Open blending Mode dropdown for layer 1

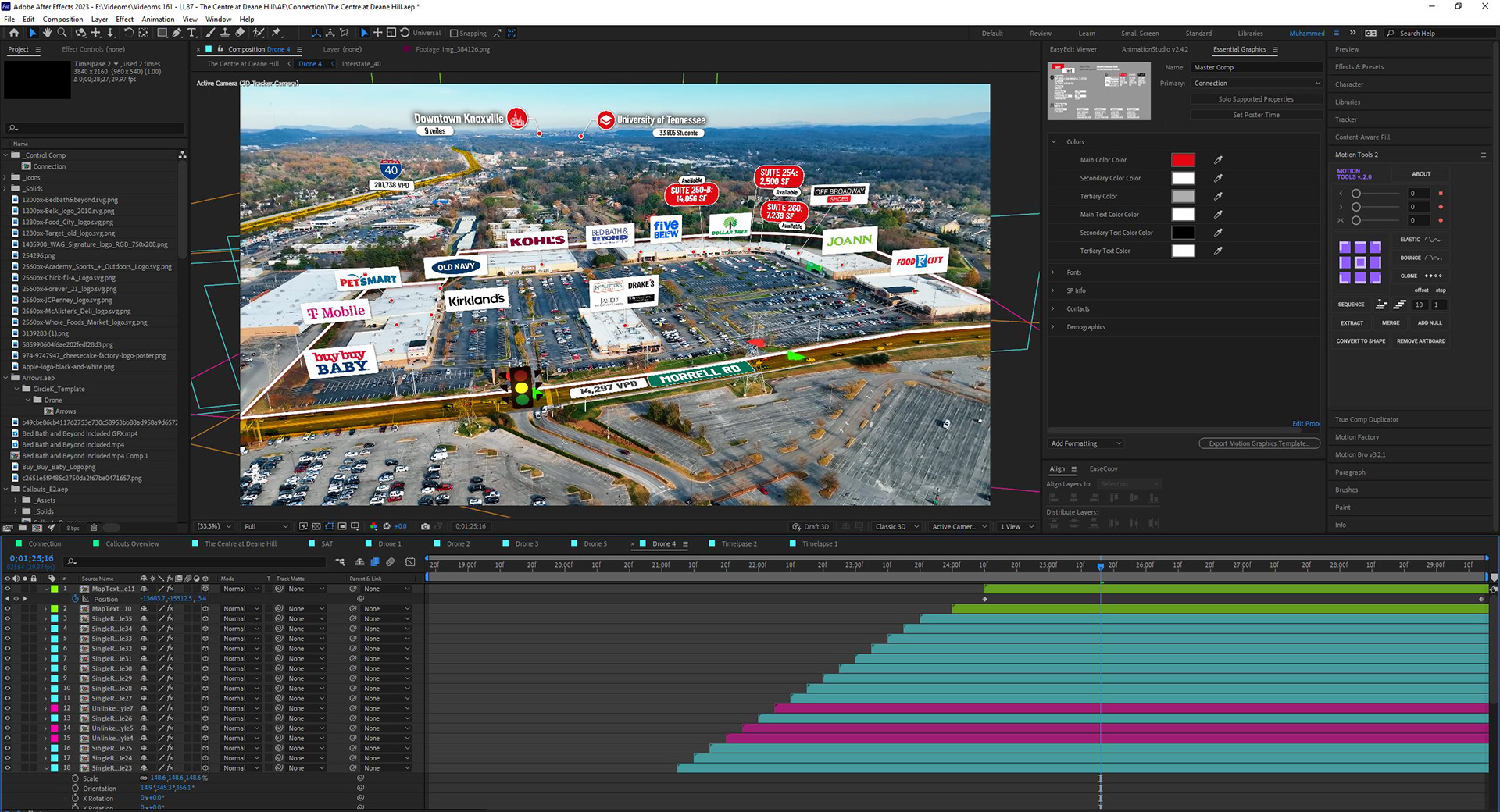[x=239, y=589]
